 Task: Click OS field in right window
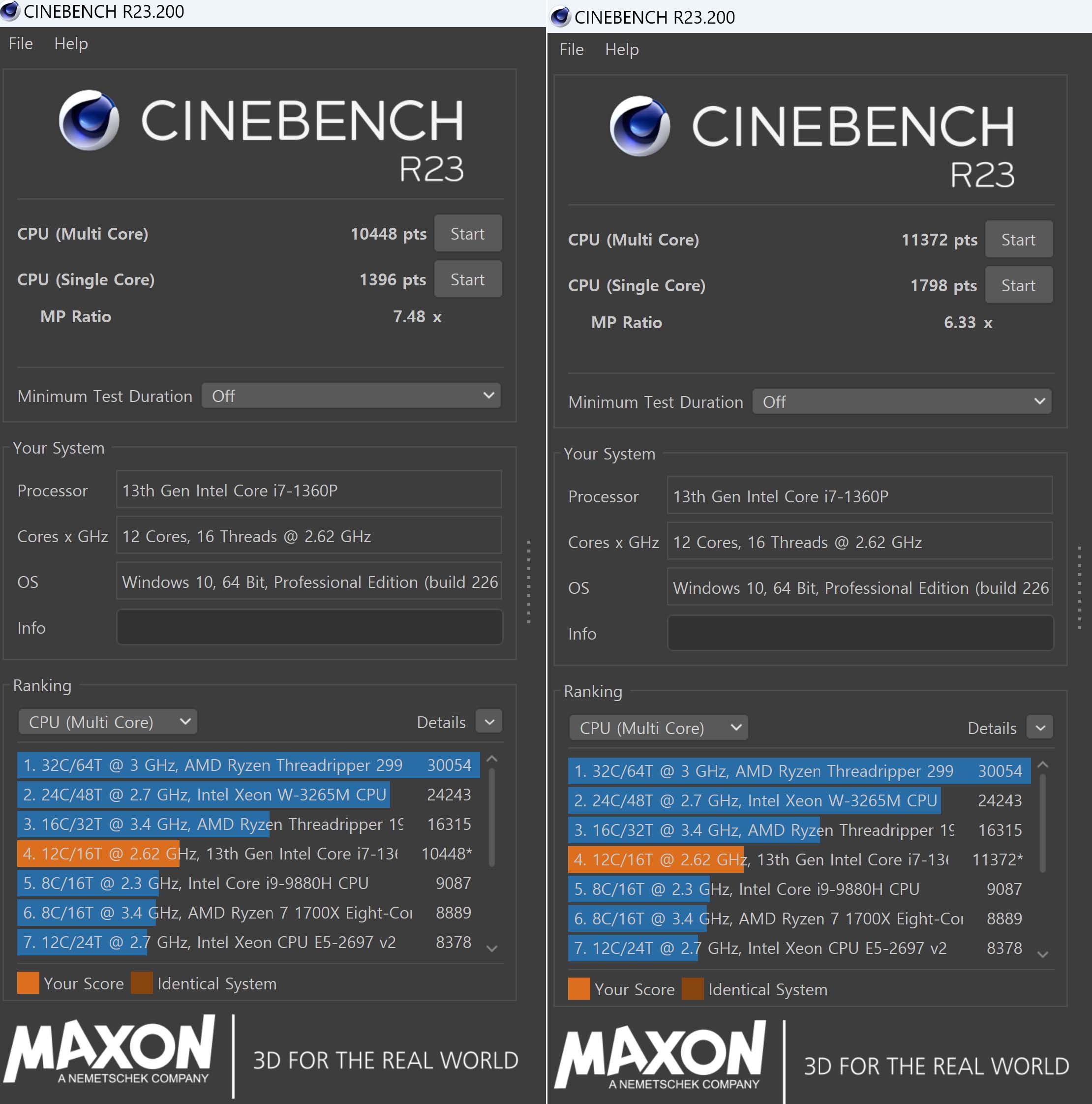(860, 587)
